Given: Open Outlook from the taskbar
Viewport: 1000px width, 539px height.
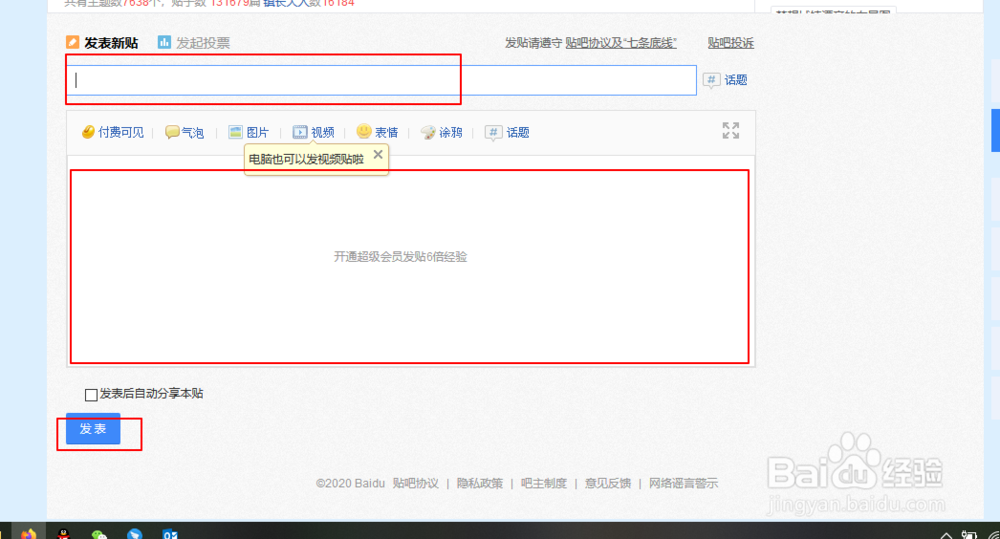Looking at the screenshot, I should click(170, 534).
